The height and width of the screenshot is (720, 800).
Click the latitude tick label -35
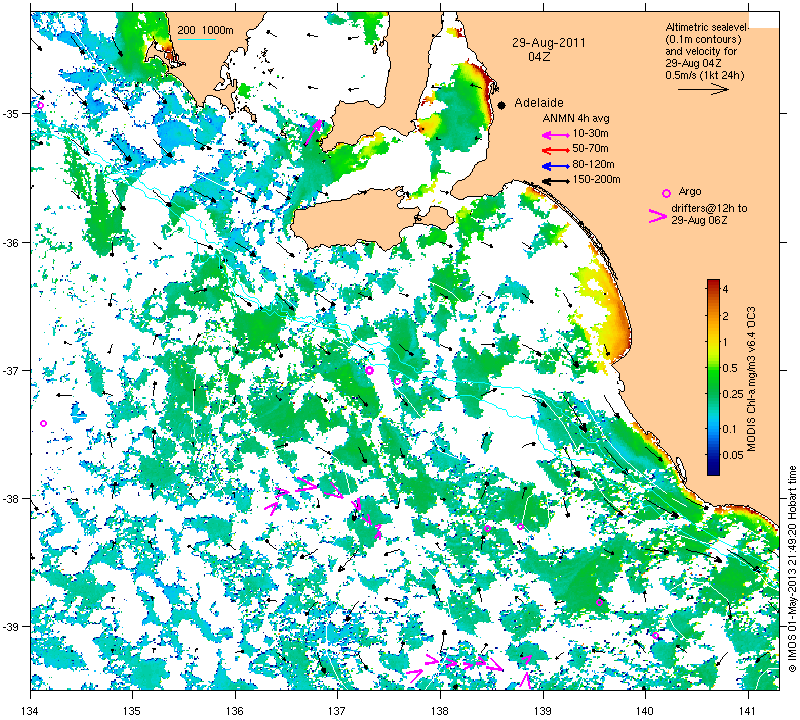click(12, 113)
